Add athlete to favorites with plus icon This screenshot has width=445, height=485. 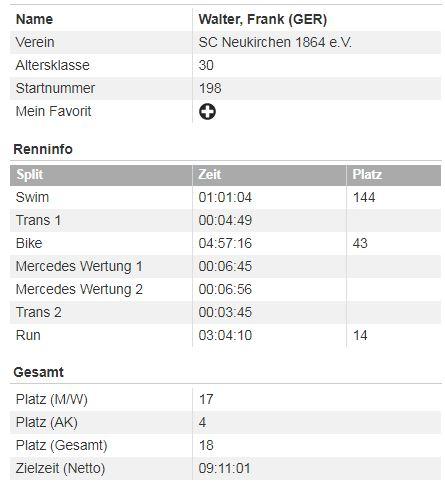point(207,111)
